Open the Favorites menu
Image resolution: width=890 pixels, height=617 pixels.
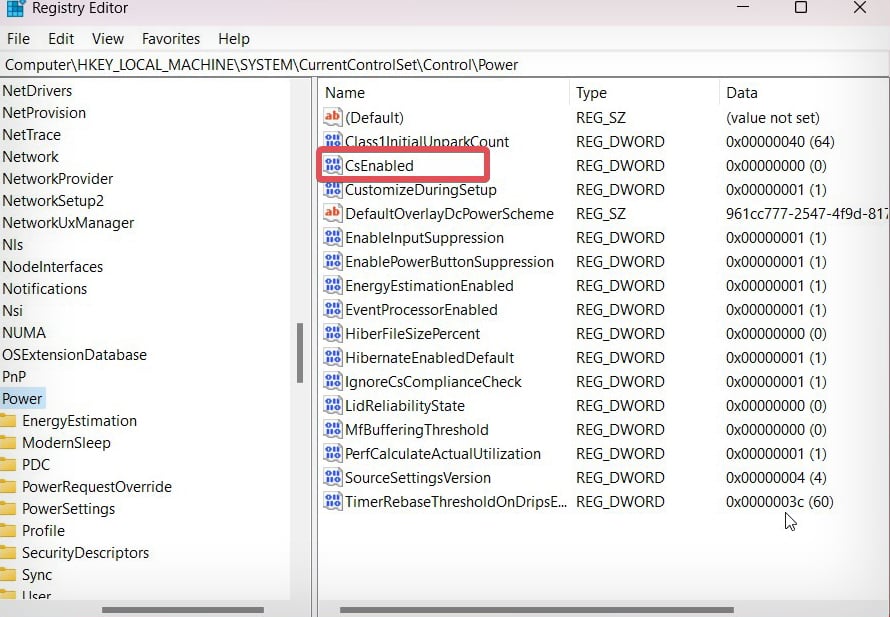tap(171, 39)
